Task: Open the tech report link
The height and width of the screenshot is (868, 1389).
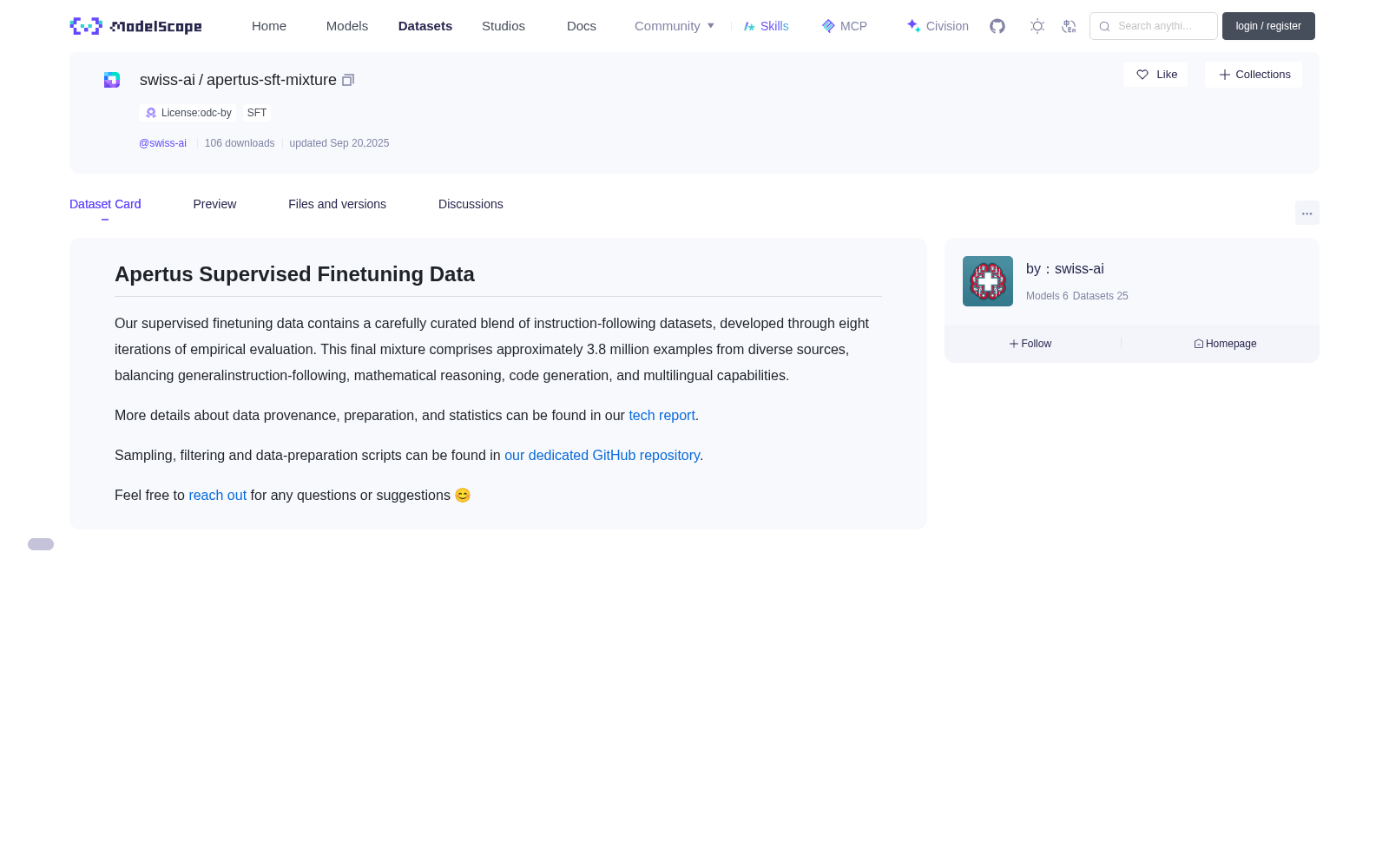Action: 662,415
